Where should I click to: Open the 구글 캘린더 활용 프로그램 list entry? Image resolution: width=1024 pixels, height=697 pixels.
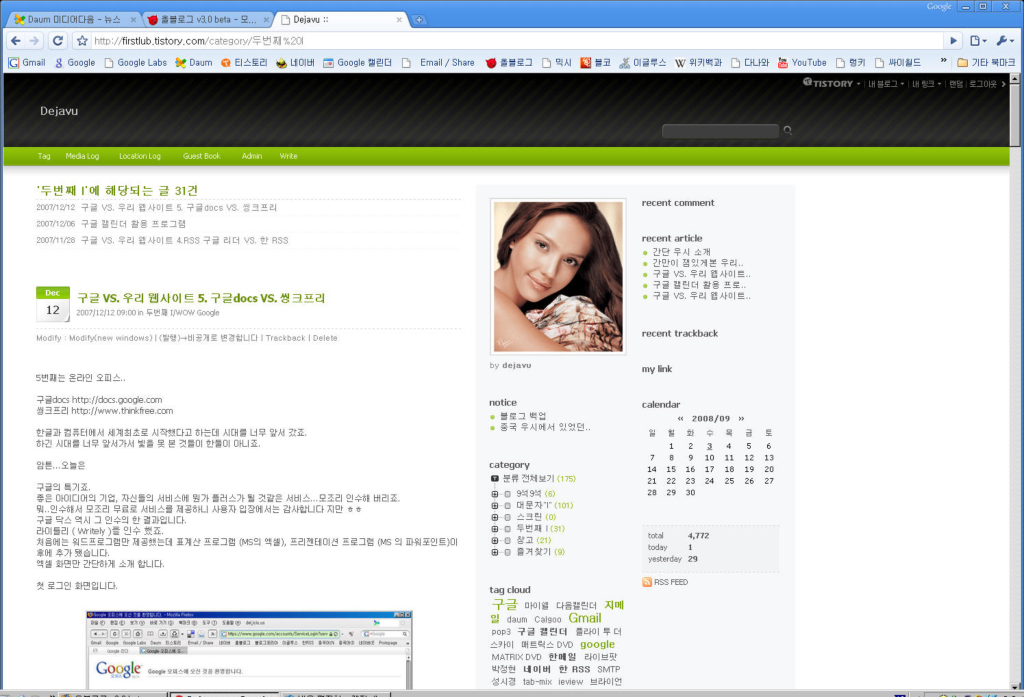pyautogui.click(x=133, y=223)
